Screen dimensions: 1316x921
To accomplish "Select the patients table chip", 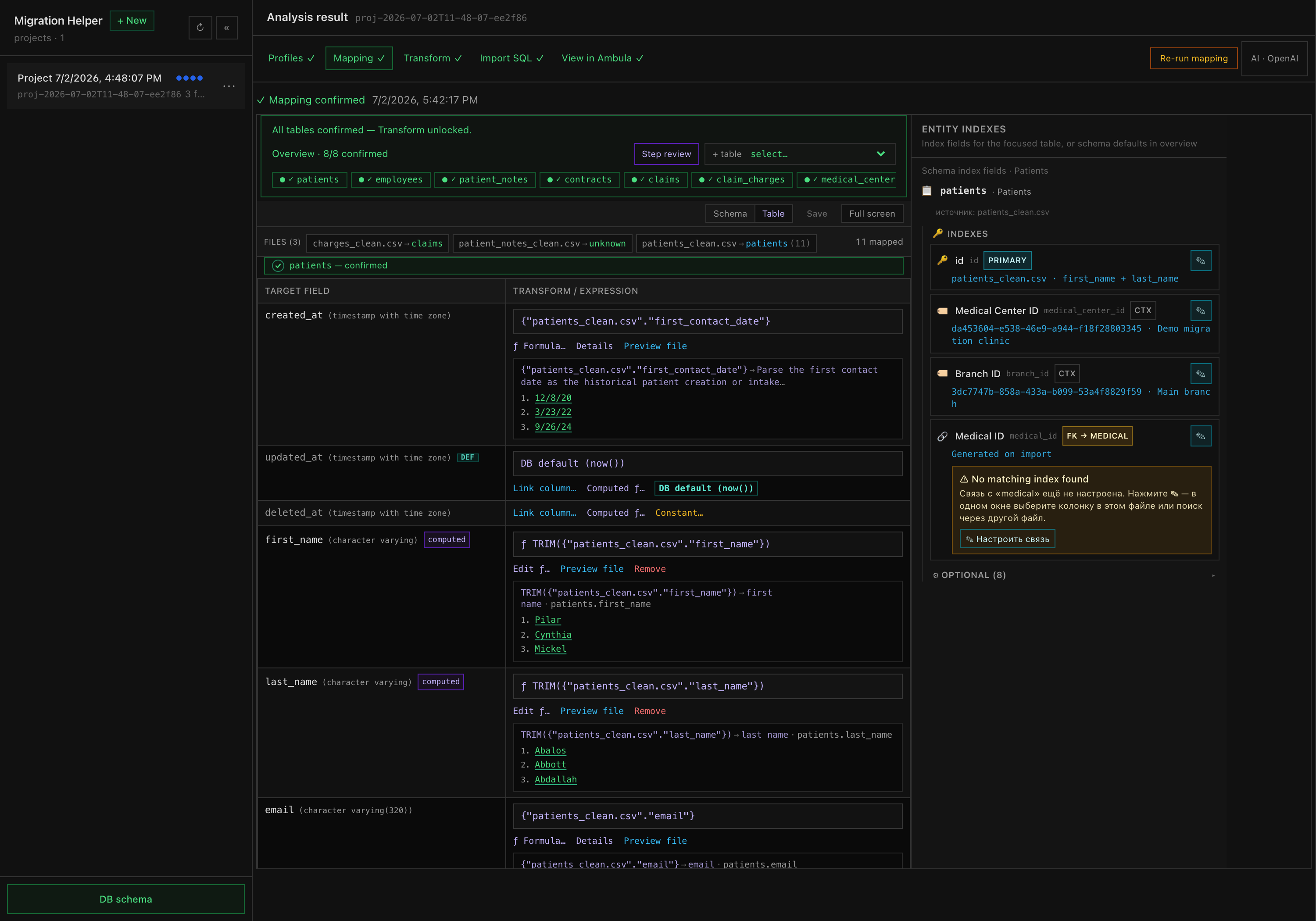I will (x=310, y=180).
